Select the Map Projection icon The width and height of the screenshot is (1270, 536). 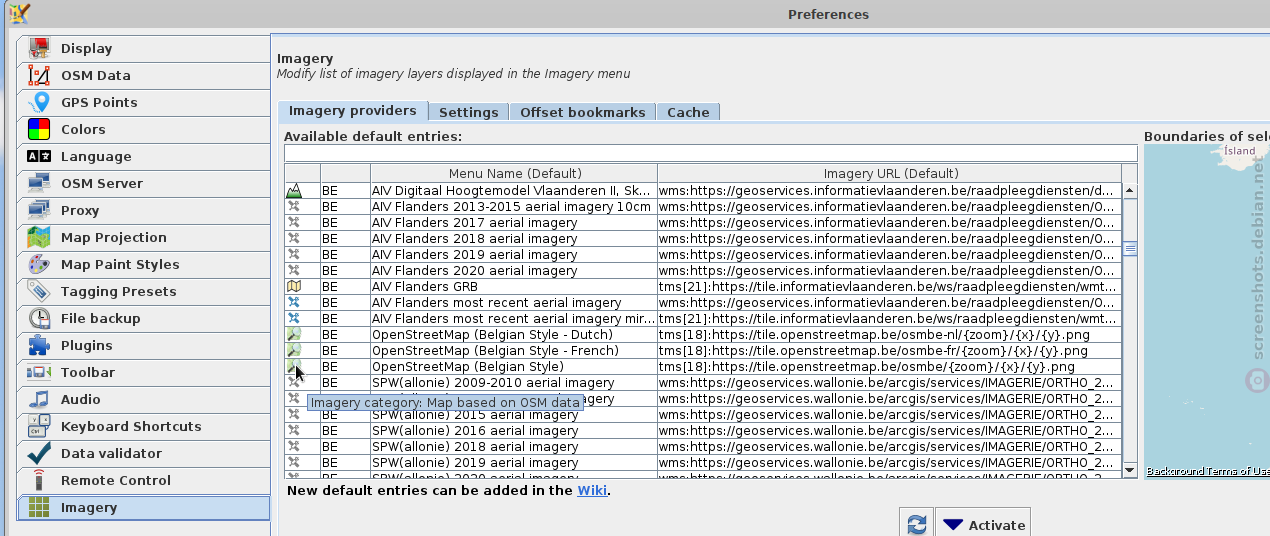[39, 237]
